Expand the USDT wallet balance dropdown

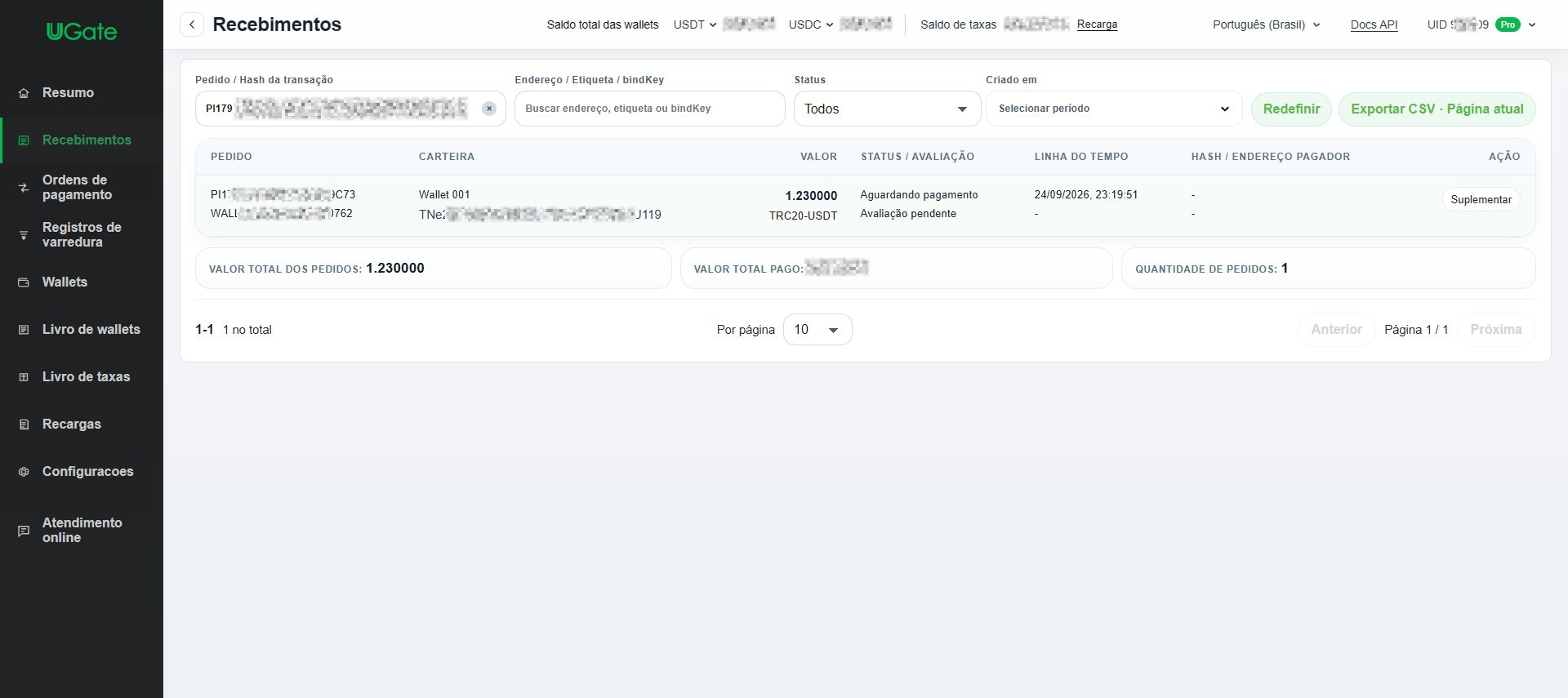pyautogui.click(x=695, y=24)
